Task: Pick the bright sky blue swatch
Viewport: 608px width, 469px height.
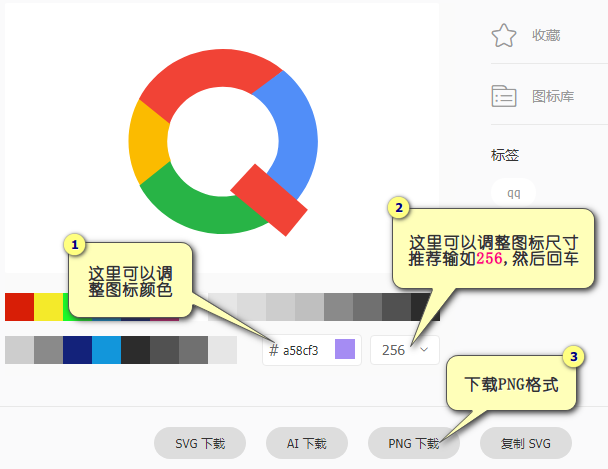Action: 106,350
